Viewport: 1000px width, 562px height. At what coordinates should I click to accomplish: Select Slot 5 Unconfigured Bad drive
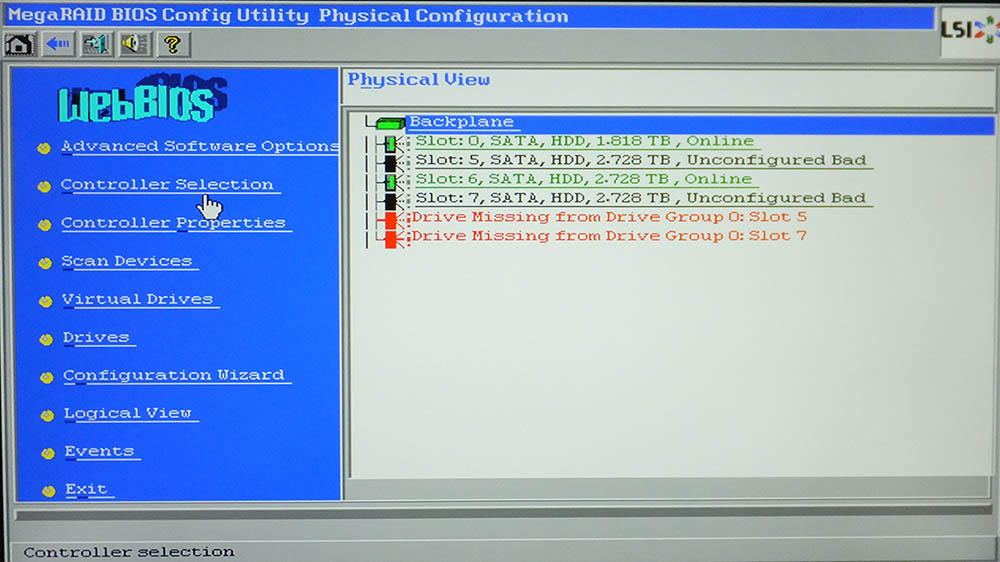click(x=640, y=160)
